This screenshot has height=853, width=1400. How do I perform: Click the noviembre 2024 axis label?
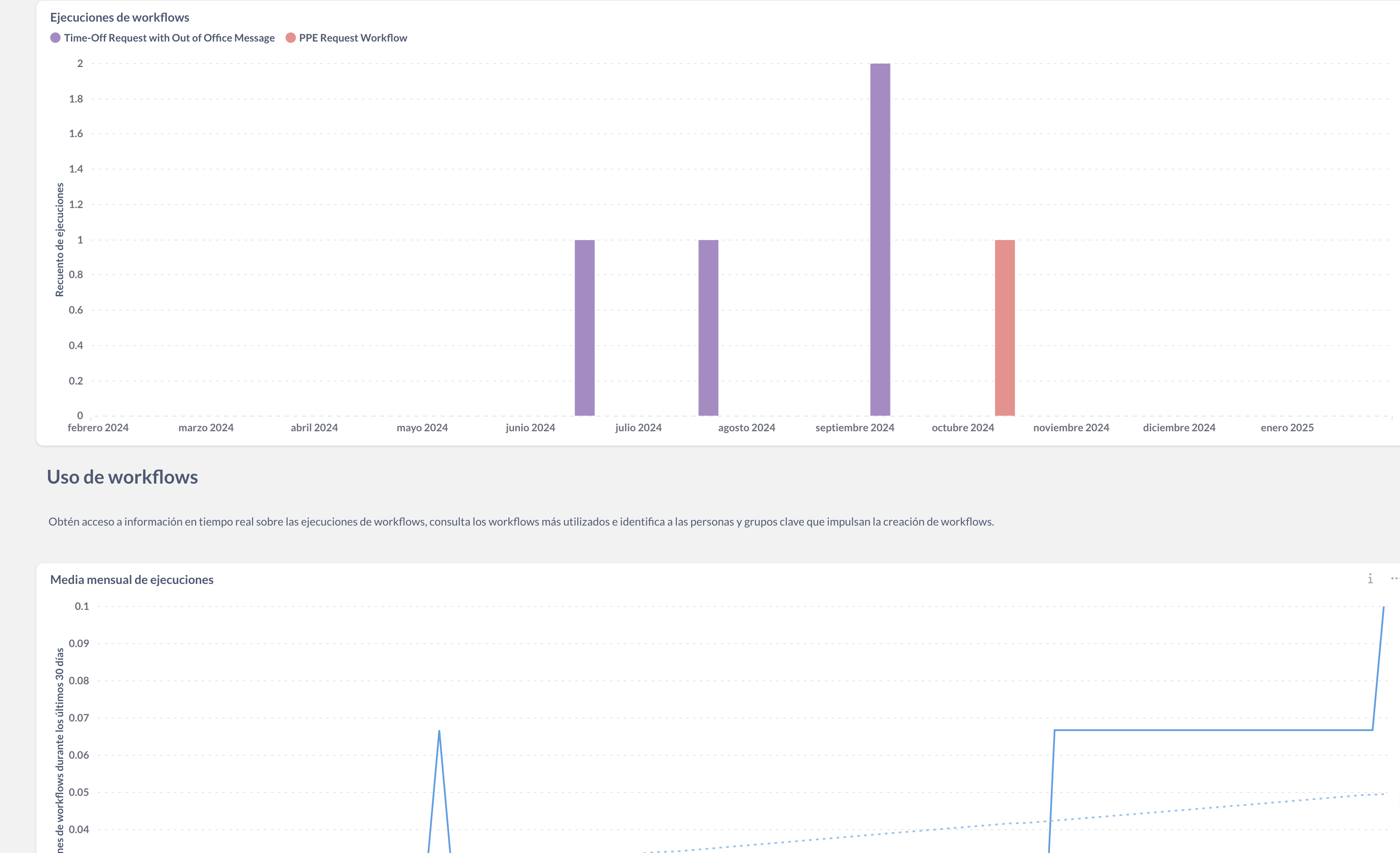(1071, 428)
